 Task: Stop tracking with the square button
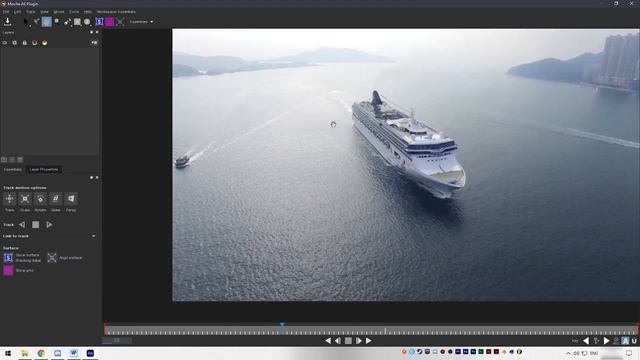pyautogui.click(x=36, y=224)
